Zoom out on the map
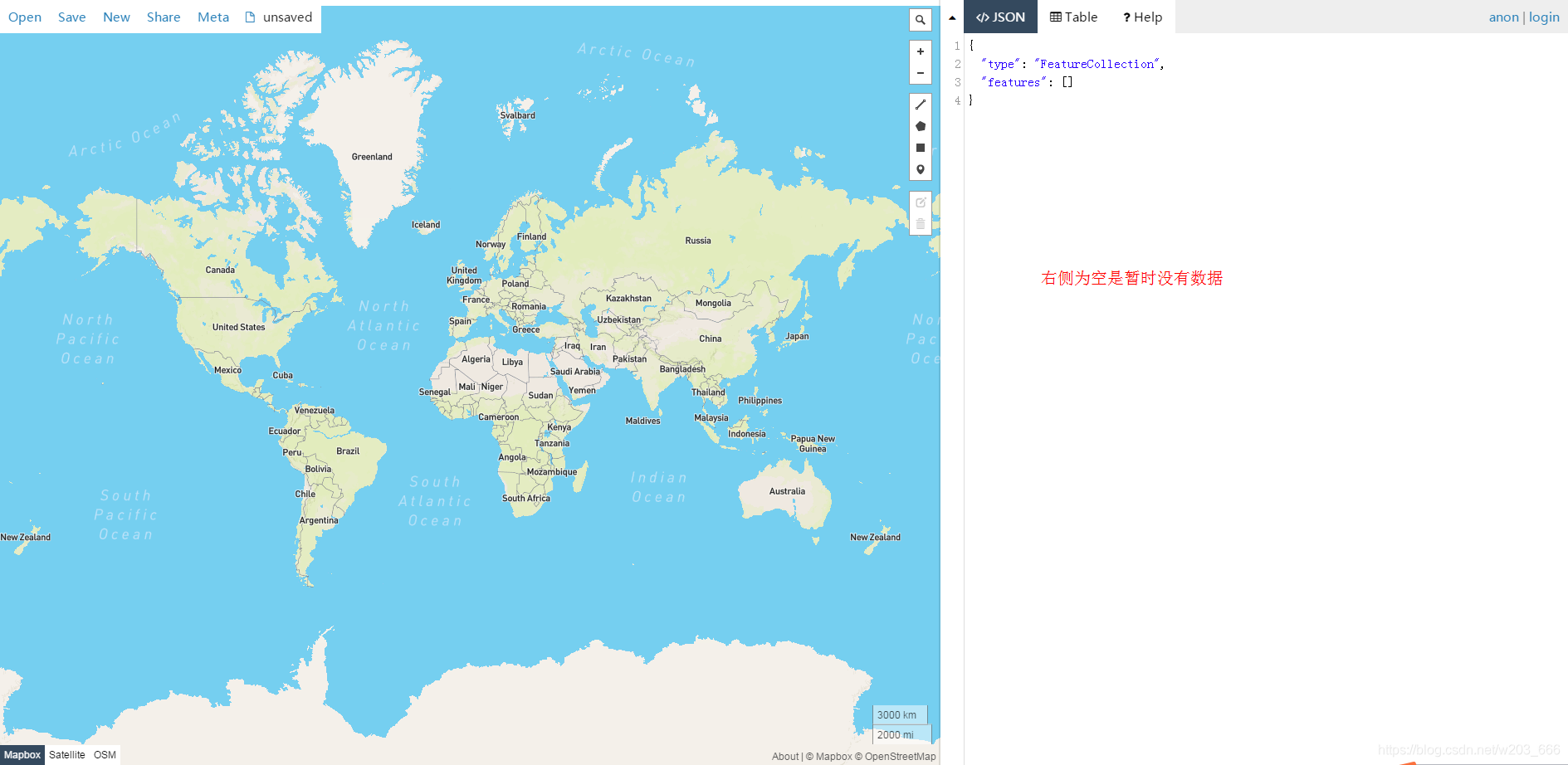1568x765 pixels. [x=920, y=73]
